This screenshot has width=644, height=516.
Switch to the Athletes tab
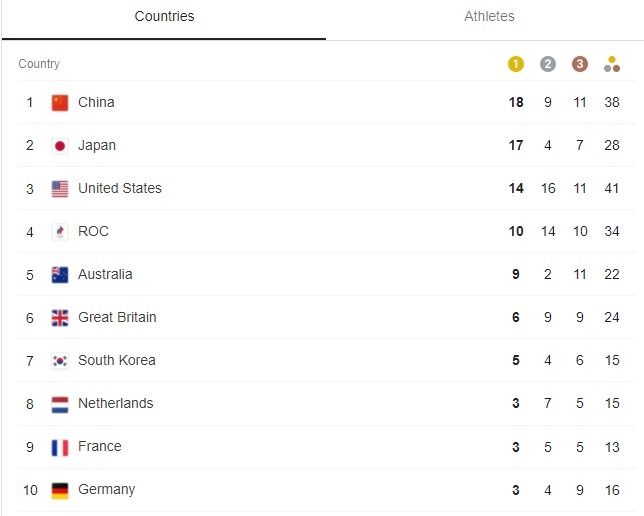click(489, 16)
